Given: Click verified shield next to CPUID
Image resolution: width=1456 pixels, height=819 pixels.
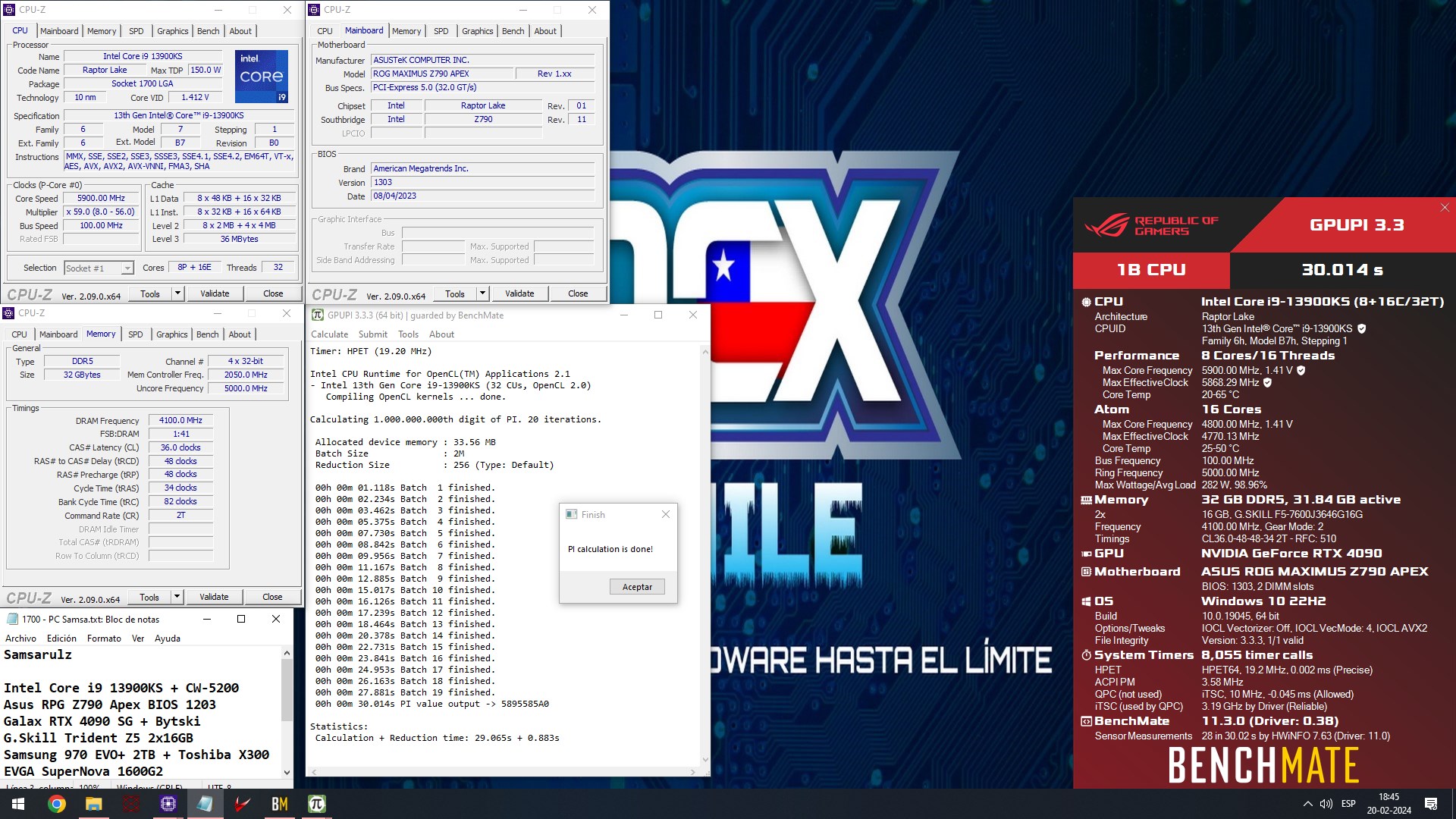Looking at the screenshot, I should pos(1361,328).
